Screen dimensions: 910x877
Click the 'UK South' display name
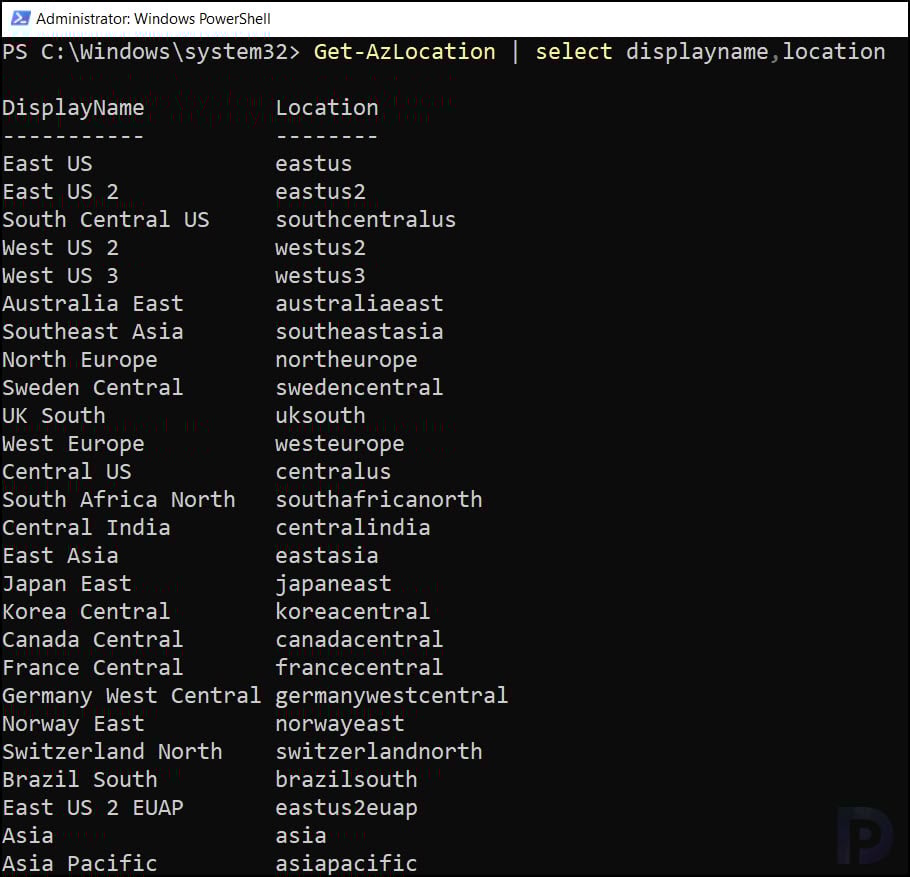(54, 416)
